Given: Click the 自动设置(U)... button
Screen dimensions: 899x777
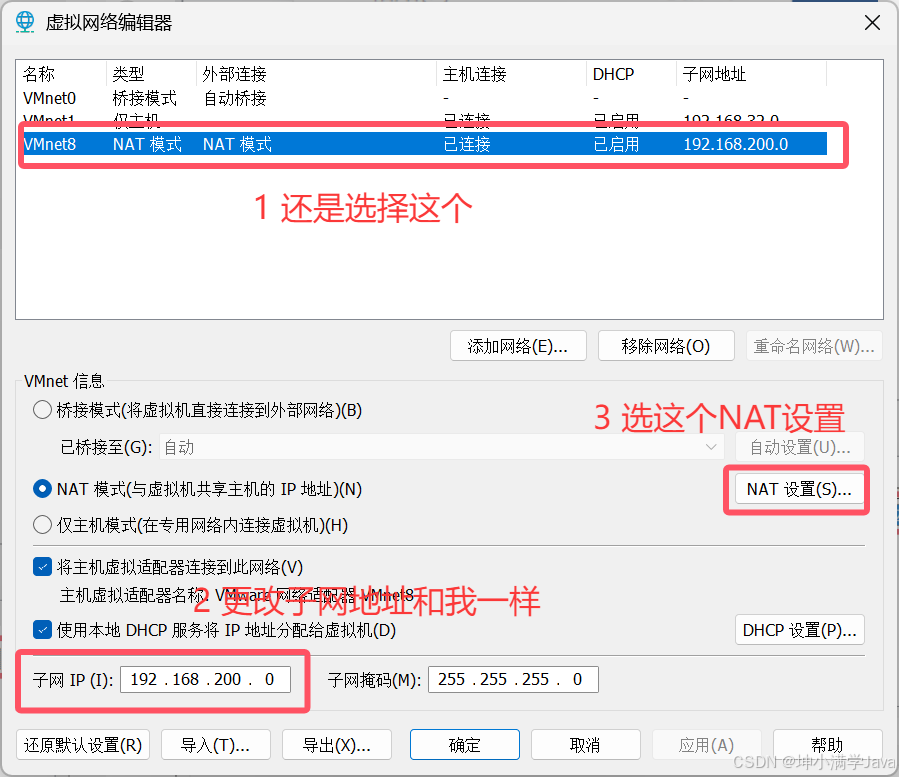Looking at the screenshot, I should (800, 447).
